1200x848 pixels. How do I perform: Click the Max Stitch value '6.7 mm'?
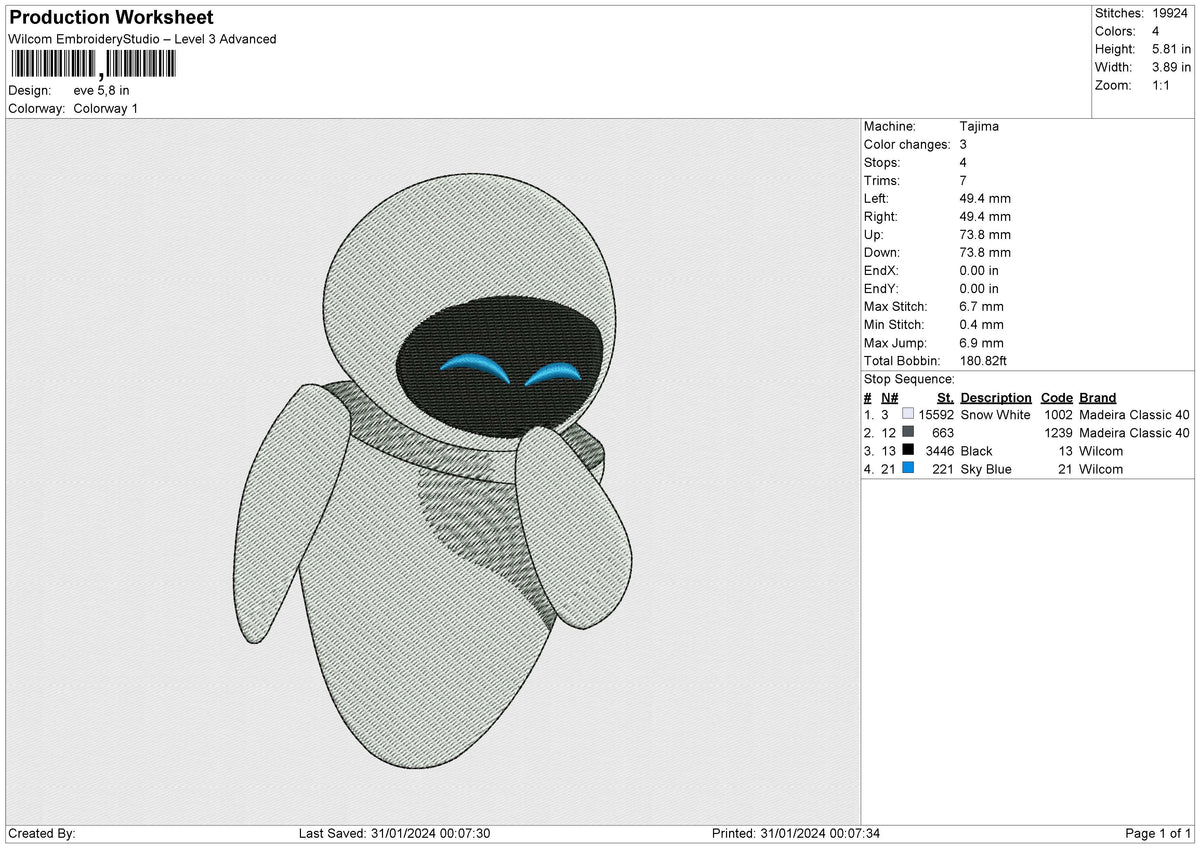click(981, 306)
